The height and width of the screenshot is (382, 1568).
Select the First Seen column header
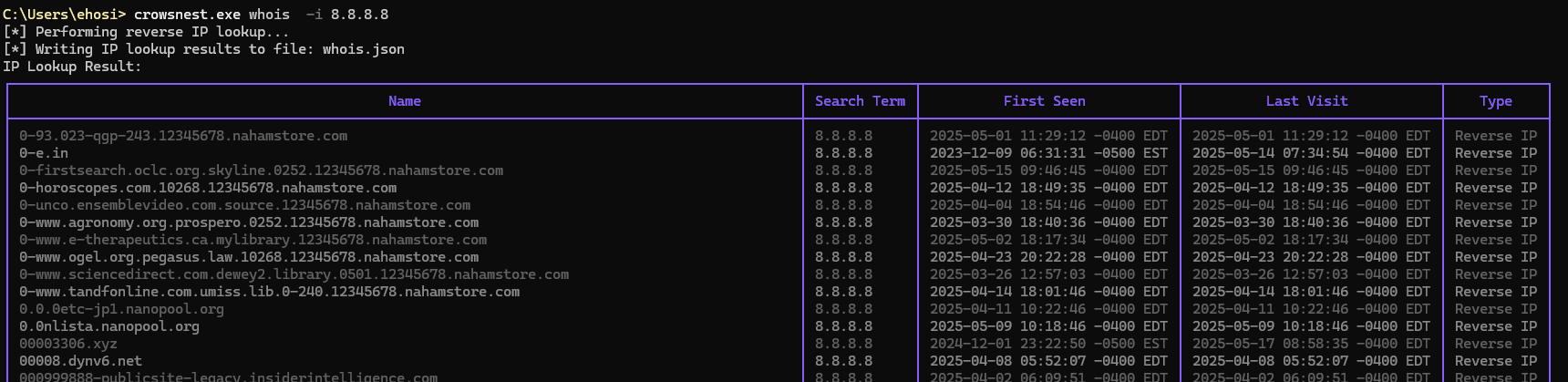click(1044, 101)
